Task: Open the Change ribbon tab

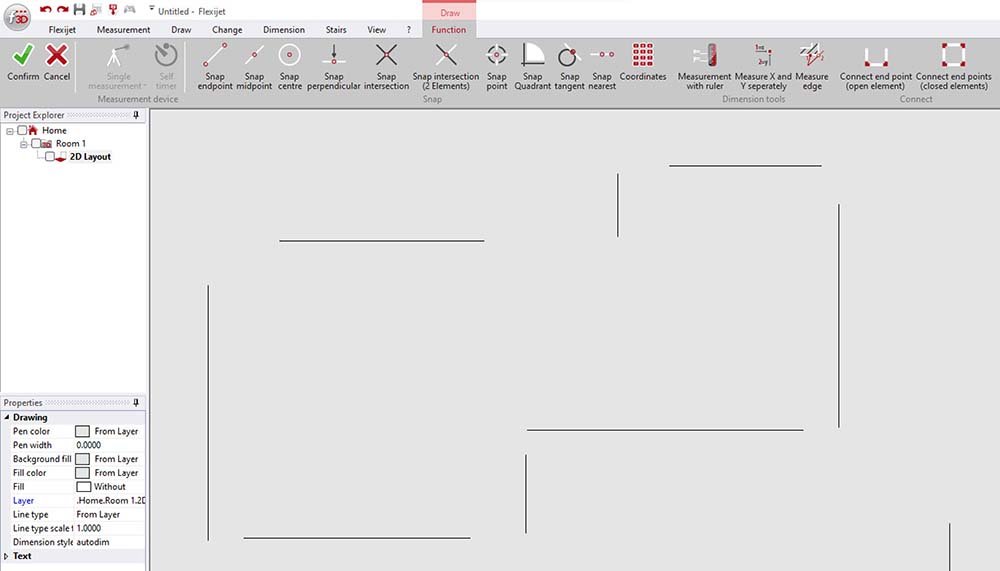Action: coord(227,29)
